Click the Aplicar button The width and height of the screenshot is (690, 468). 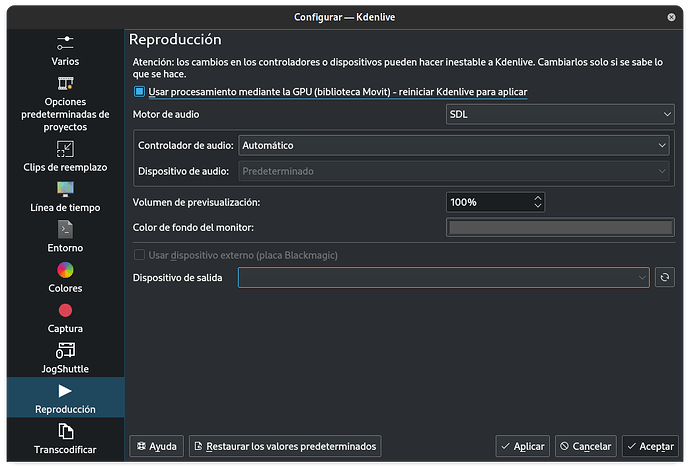(x=522, y=446)
